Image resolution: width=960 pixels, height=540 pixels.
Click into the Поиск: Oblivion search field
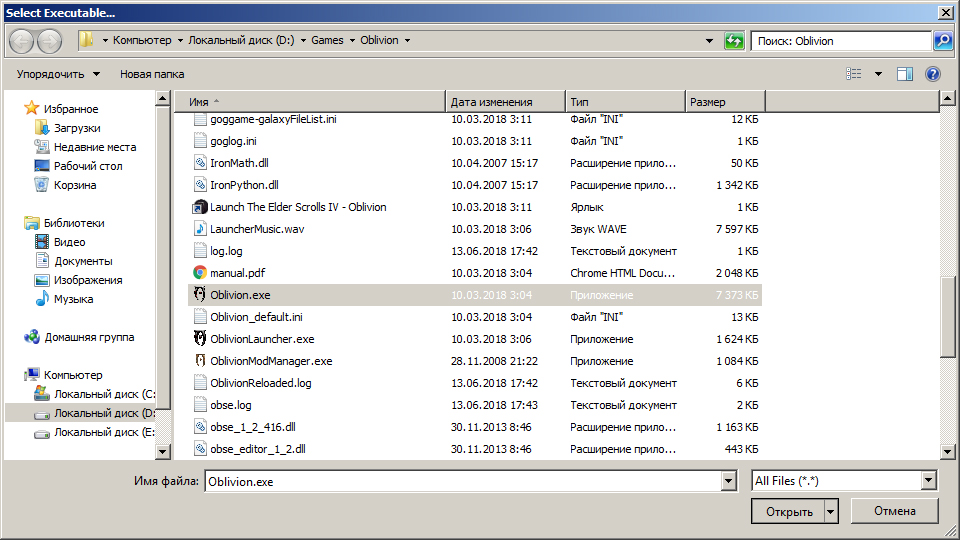[841, 41]
